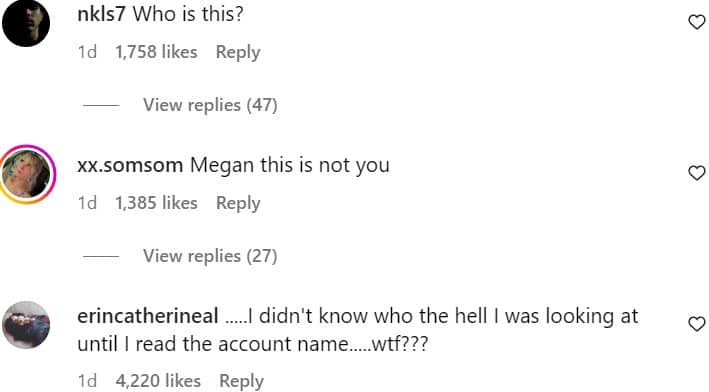Image resolution: width=709 pixels, height=392 pixels.
Task: Click the 1d timestamp on erincatherineal comment
Action: click(87, 381)
